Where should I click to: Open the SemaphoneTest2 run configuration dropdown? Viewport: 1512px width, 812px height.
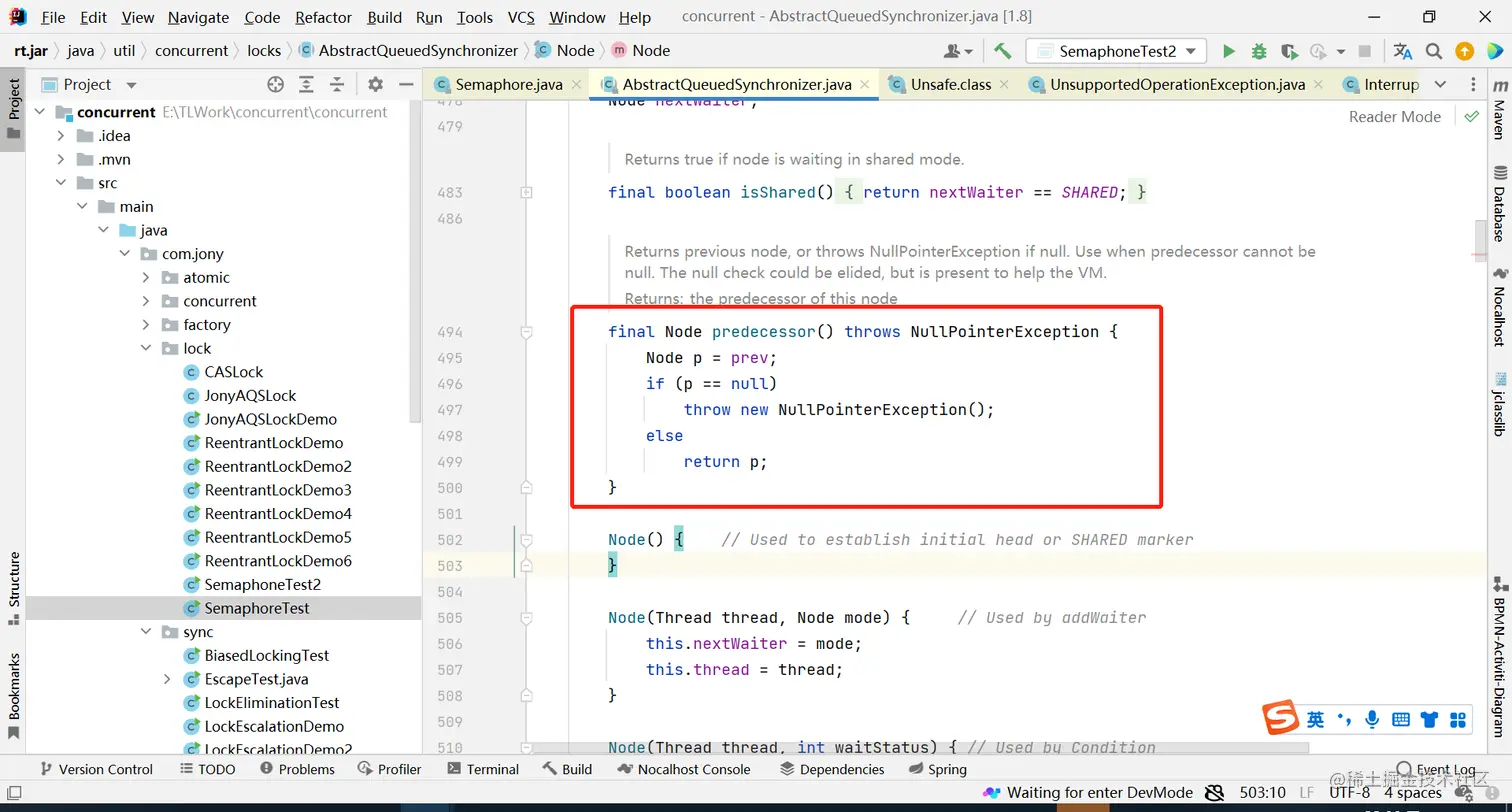[x=1116, y=51]
